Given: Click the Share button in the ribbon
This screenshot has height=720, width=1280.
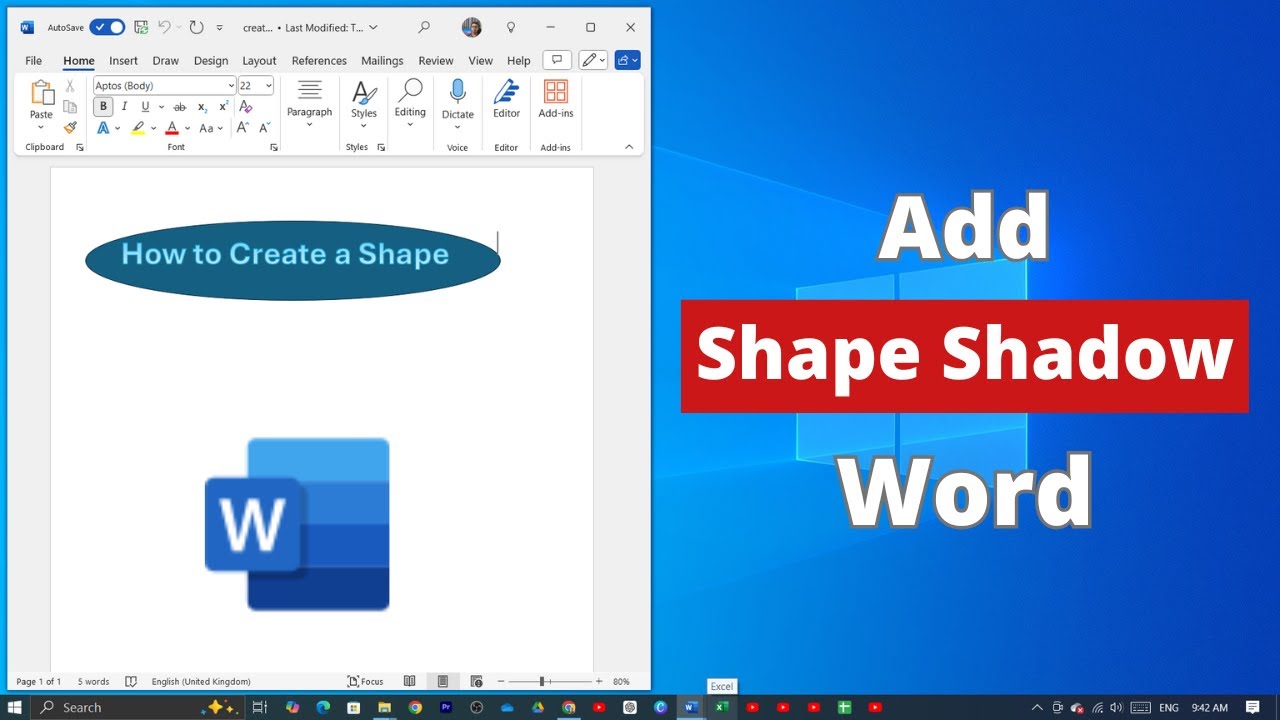Looking at the screenshot, I should pyautogui.click(x=628, y=61).
